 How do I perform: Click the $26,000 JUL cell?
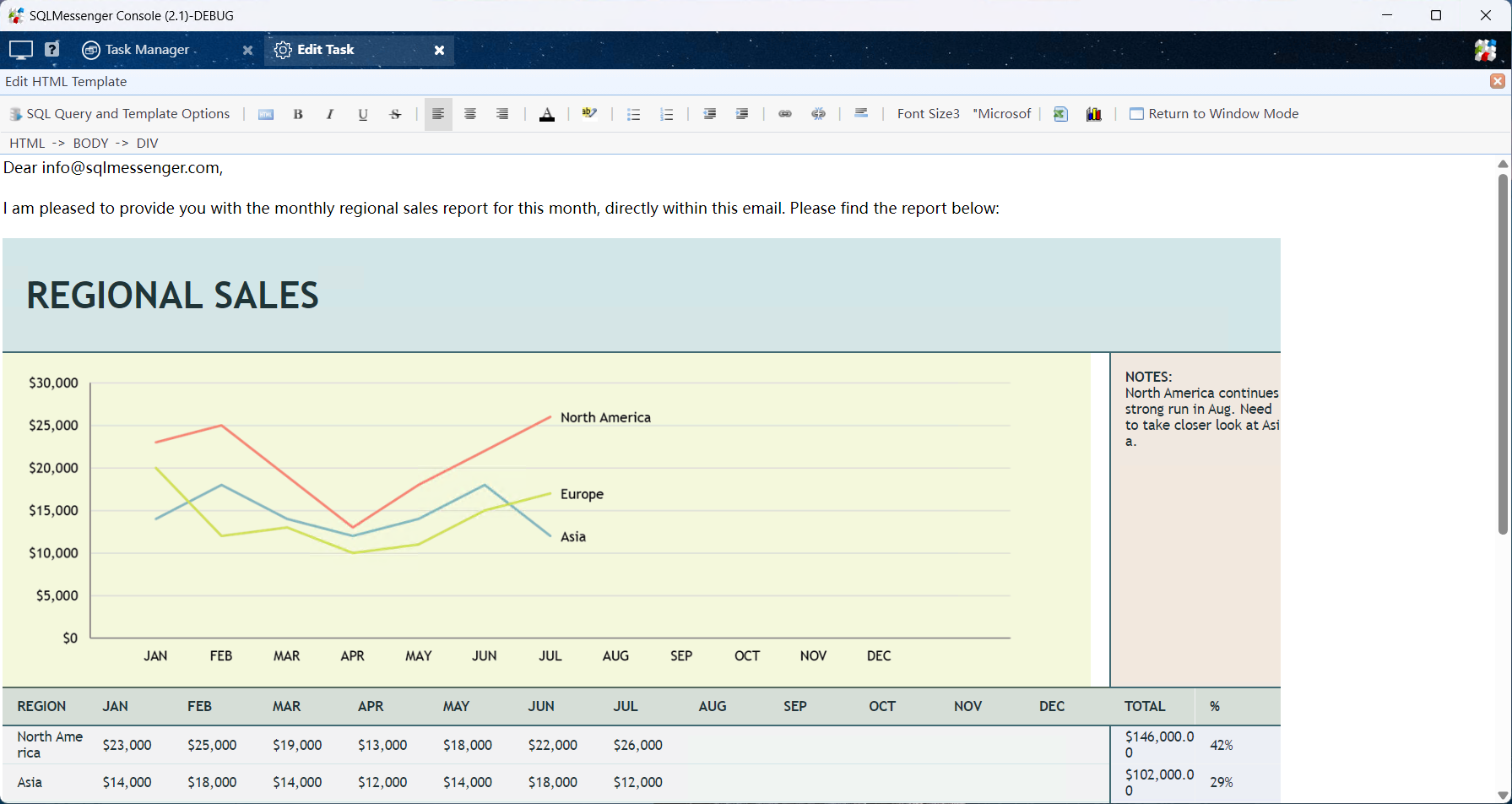point(637,745)
